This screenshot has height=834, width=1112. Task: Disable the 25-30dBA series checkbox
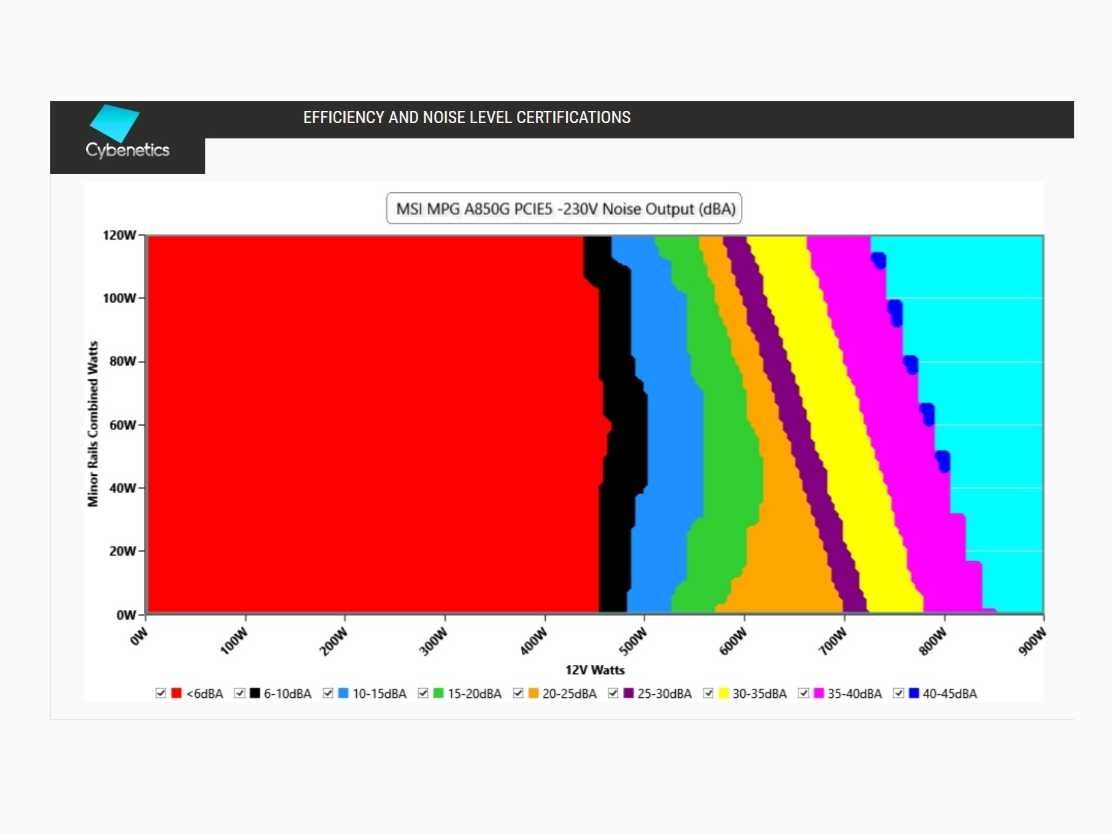click(613, 693)
